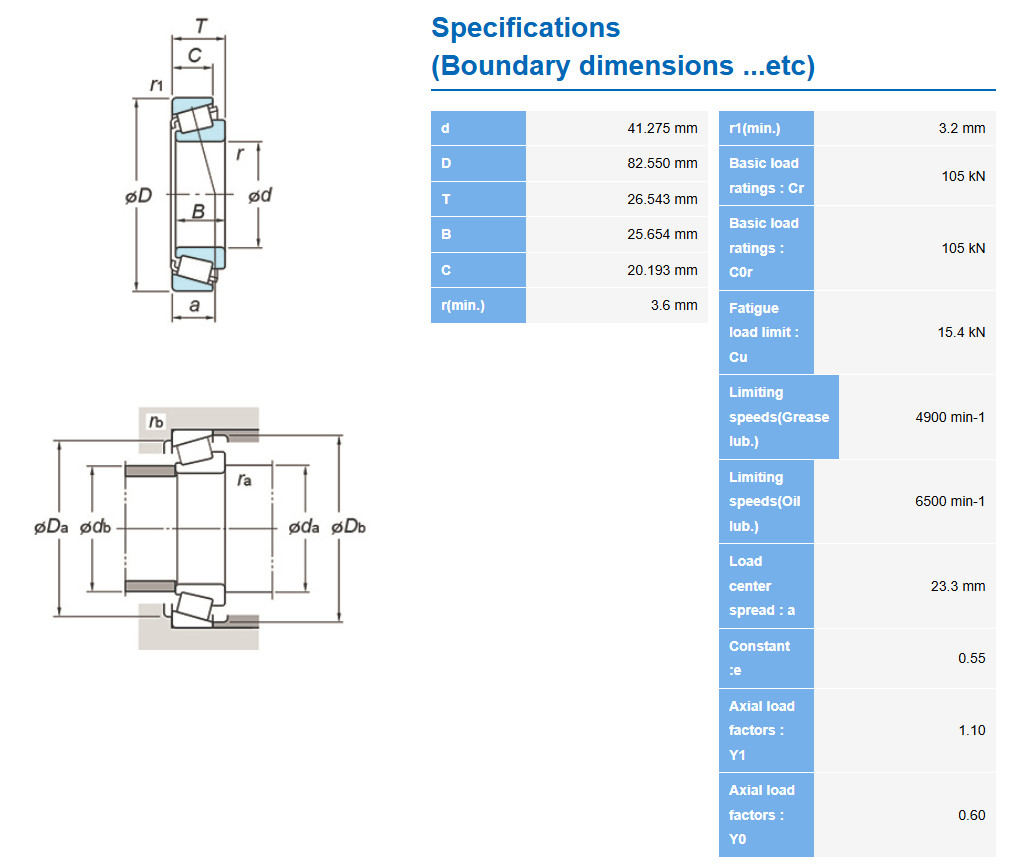
Task: Select the 'r(min.)' label cell
Action: click(479, 305)
